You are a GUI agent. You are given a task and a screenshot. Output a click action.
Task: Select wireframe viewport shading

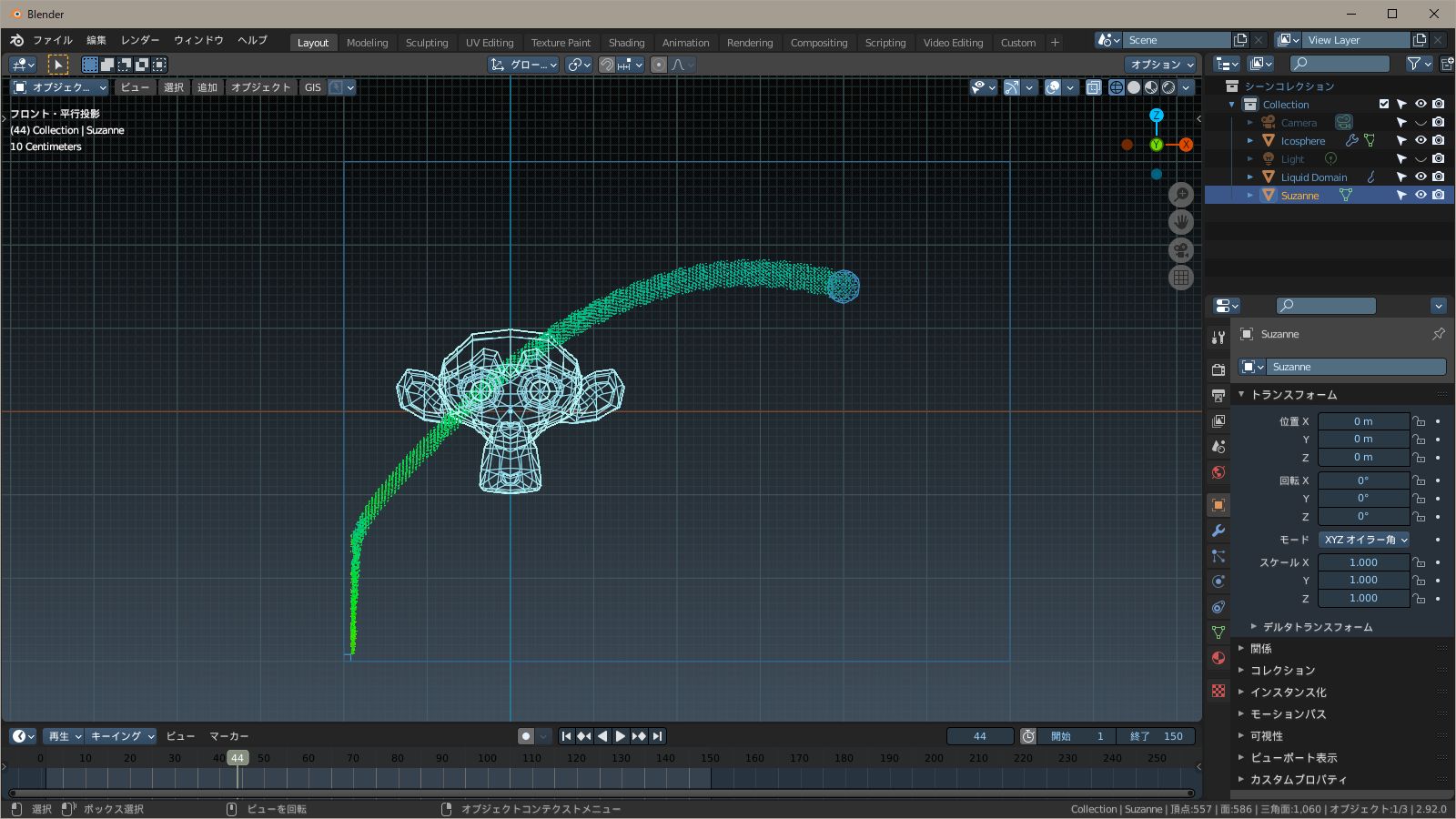[x=1117, y=87]
